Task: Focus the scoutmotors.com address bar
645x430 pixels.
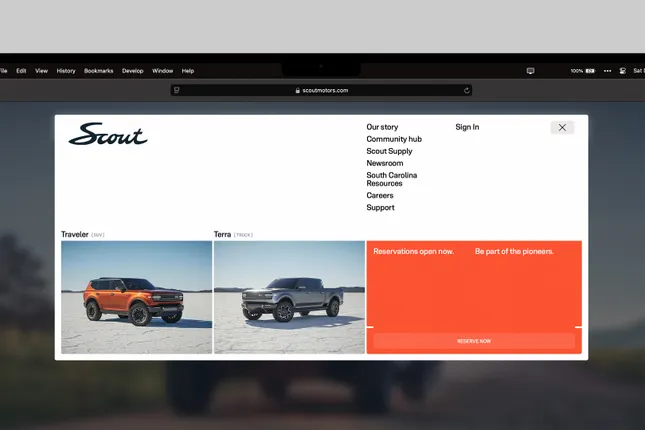Action: (321, 90)
